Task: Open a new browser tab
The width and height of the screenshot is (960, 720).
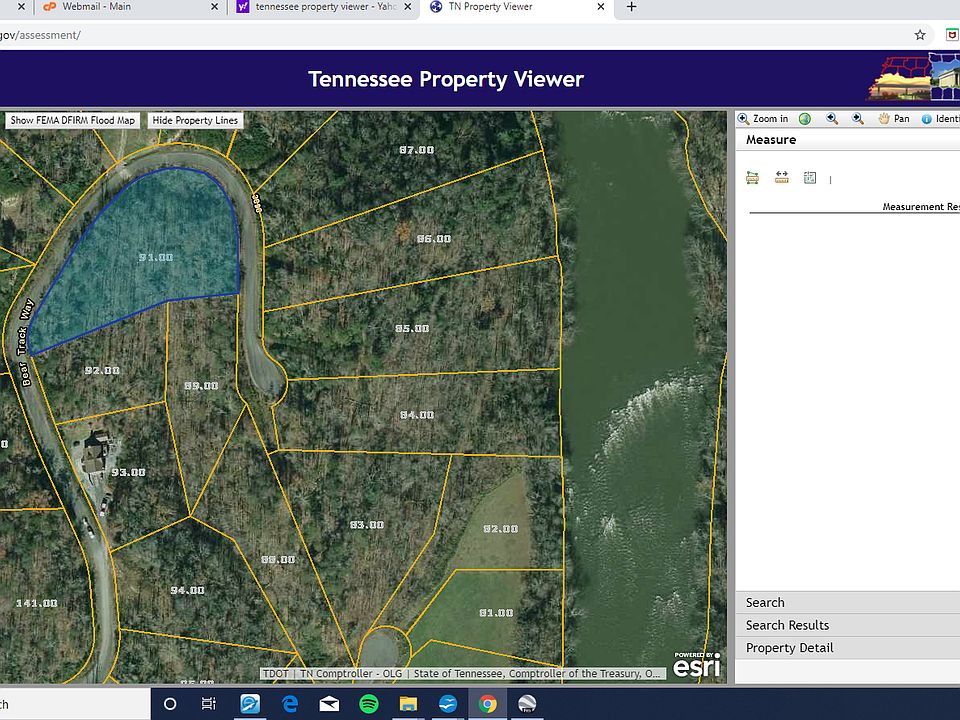Action: (x=631, y=7)
